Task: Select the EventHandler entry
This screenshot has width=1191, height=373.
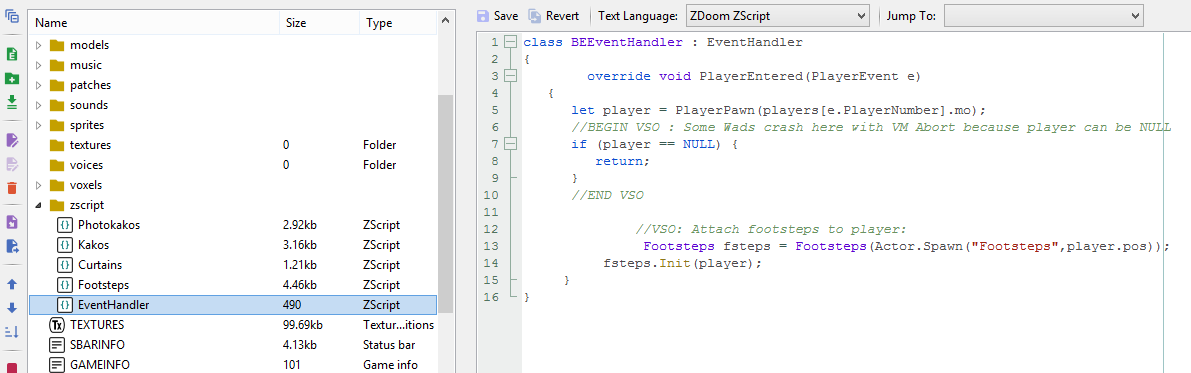Action: (232, 305)
